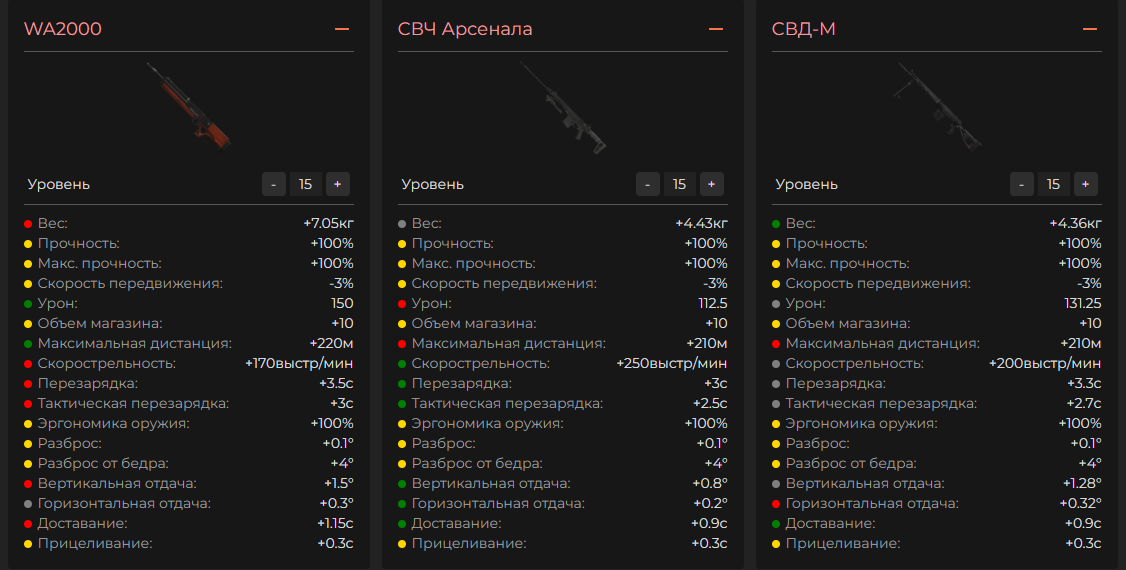The width and height of the screenshot is (1126, 570).
Task: Click the СВД-М level value field
Action: click(1054, 184)
